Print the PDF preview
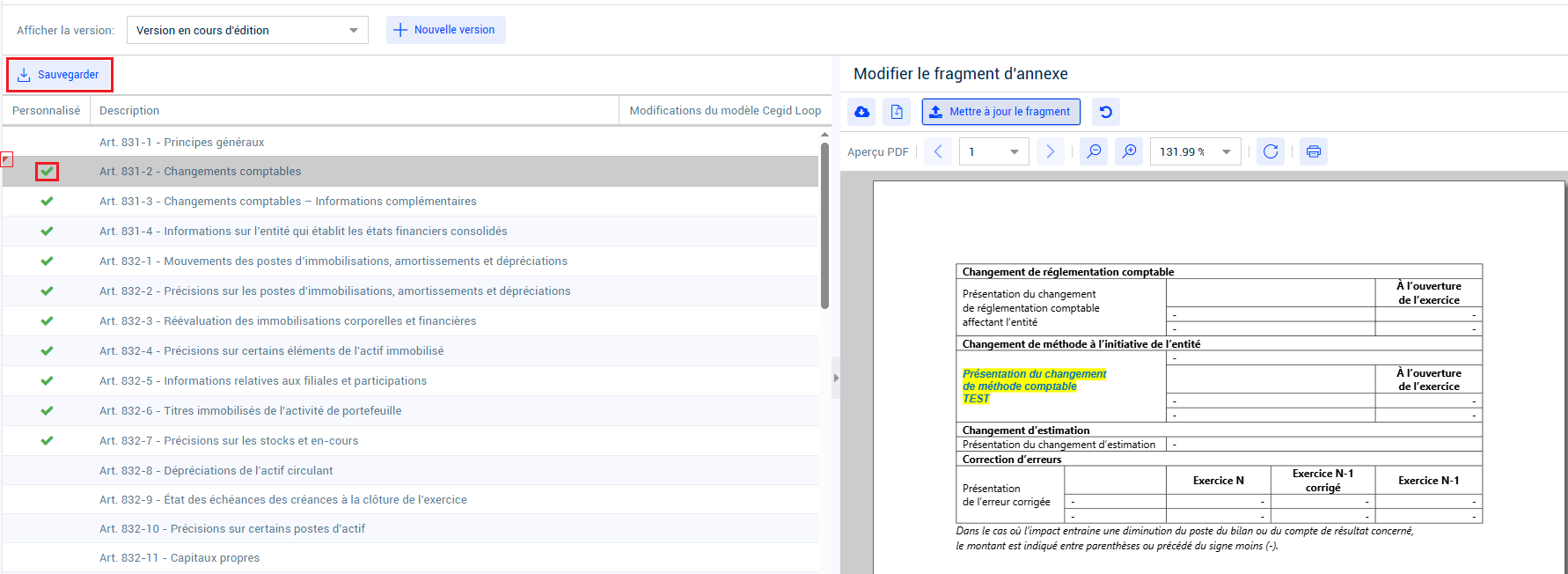The image size is (1568, 574). [x=1314, y=151]
